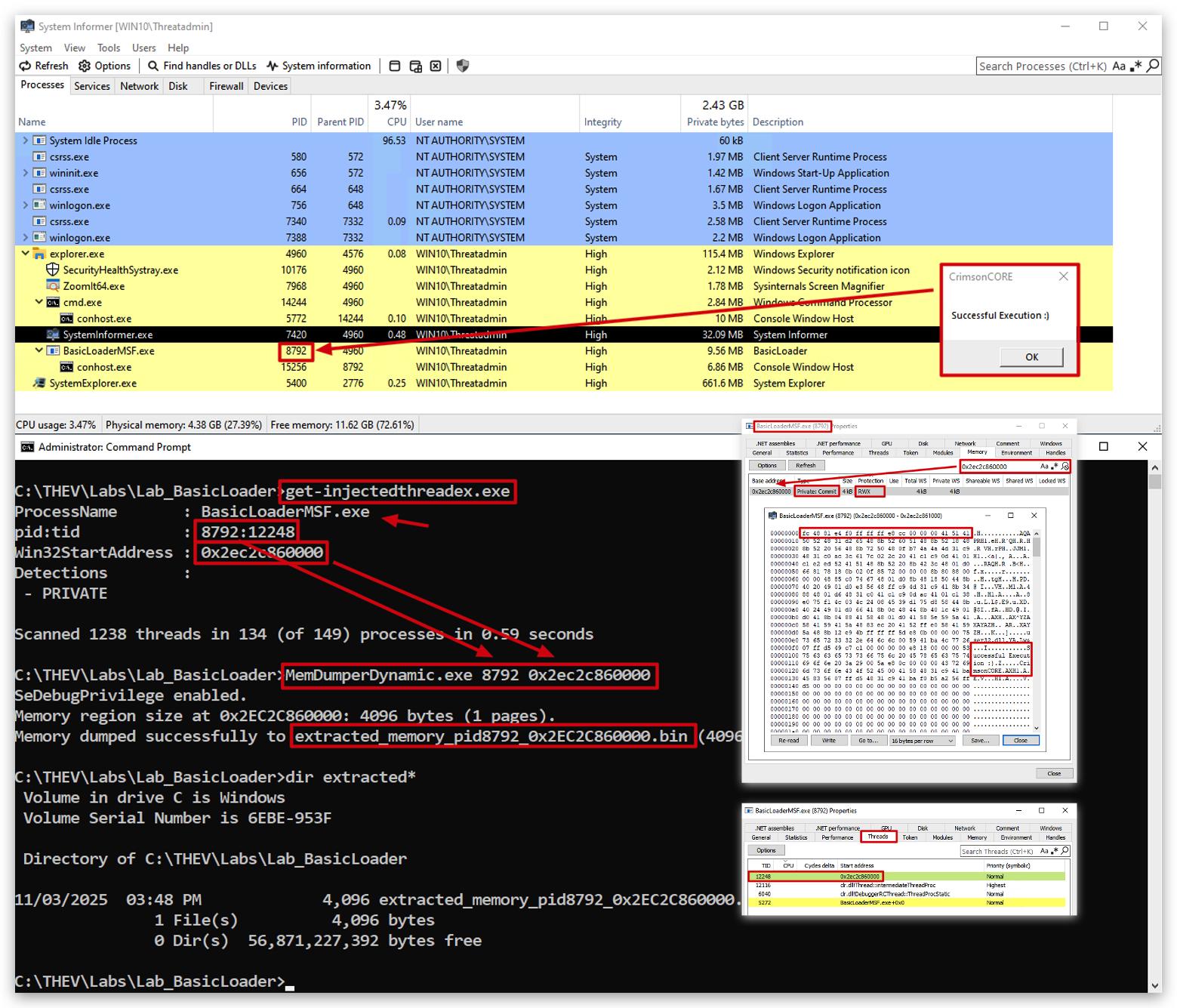Collapse the explorer.exe process tree
The width and height of the screenshot is (1177, 1008).
point(26,254)
